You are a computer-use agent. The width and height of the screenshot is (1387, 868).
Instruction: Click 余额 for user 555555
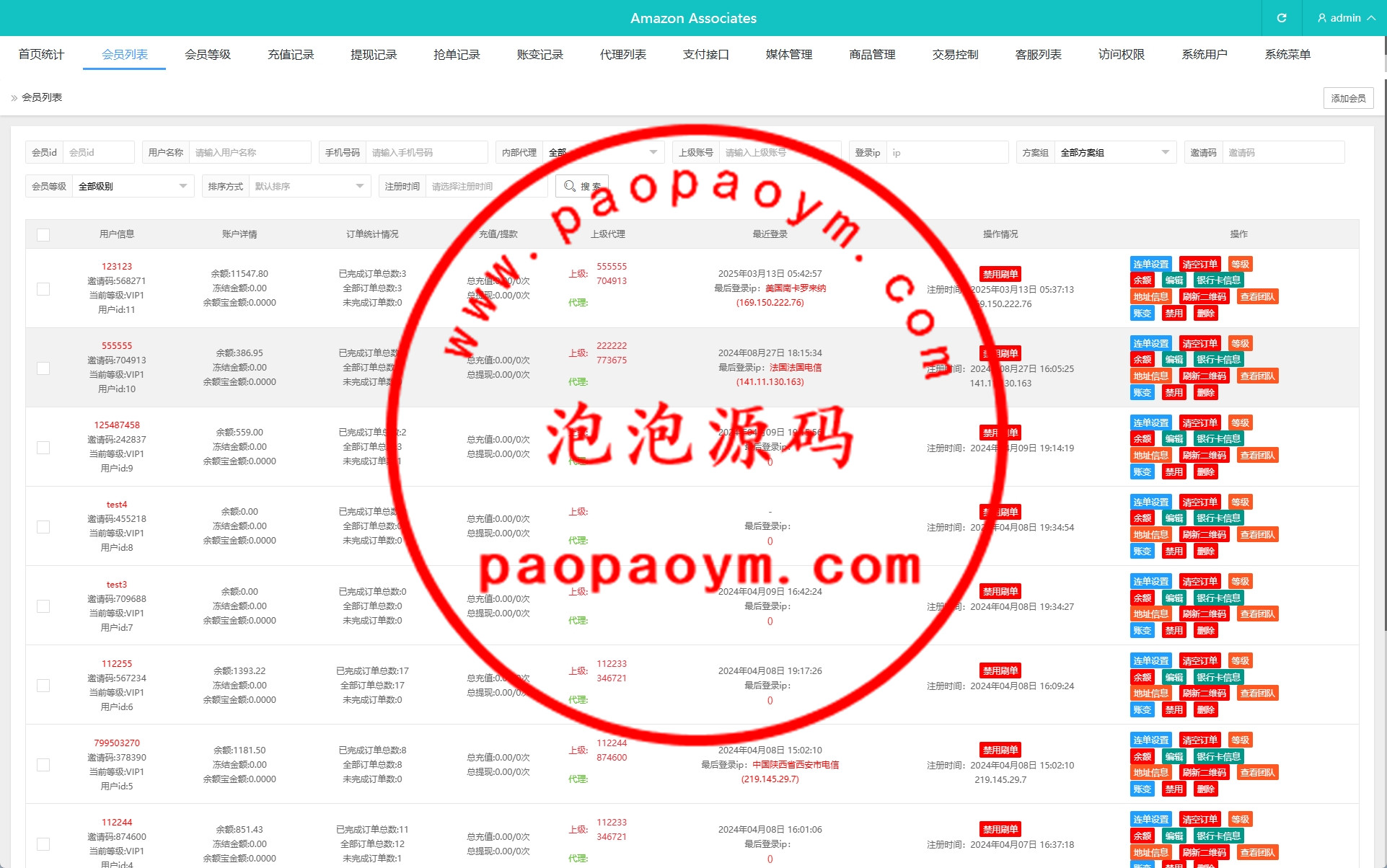pyautogui.click(x=1142, y=359)
